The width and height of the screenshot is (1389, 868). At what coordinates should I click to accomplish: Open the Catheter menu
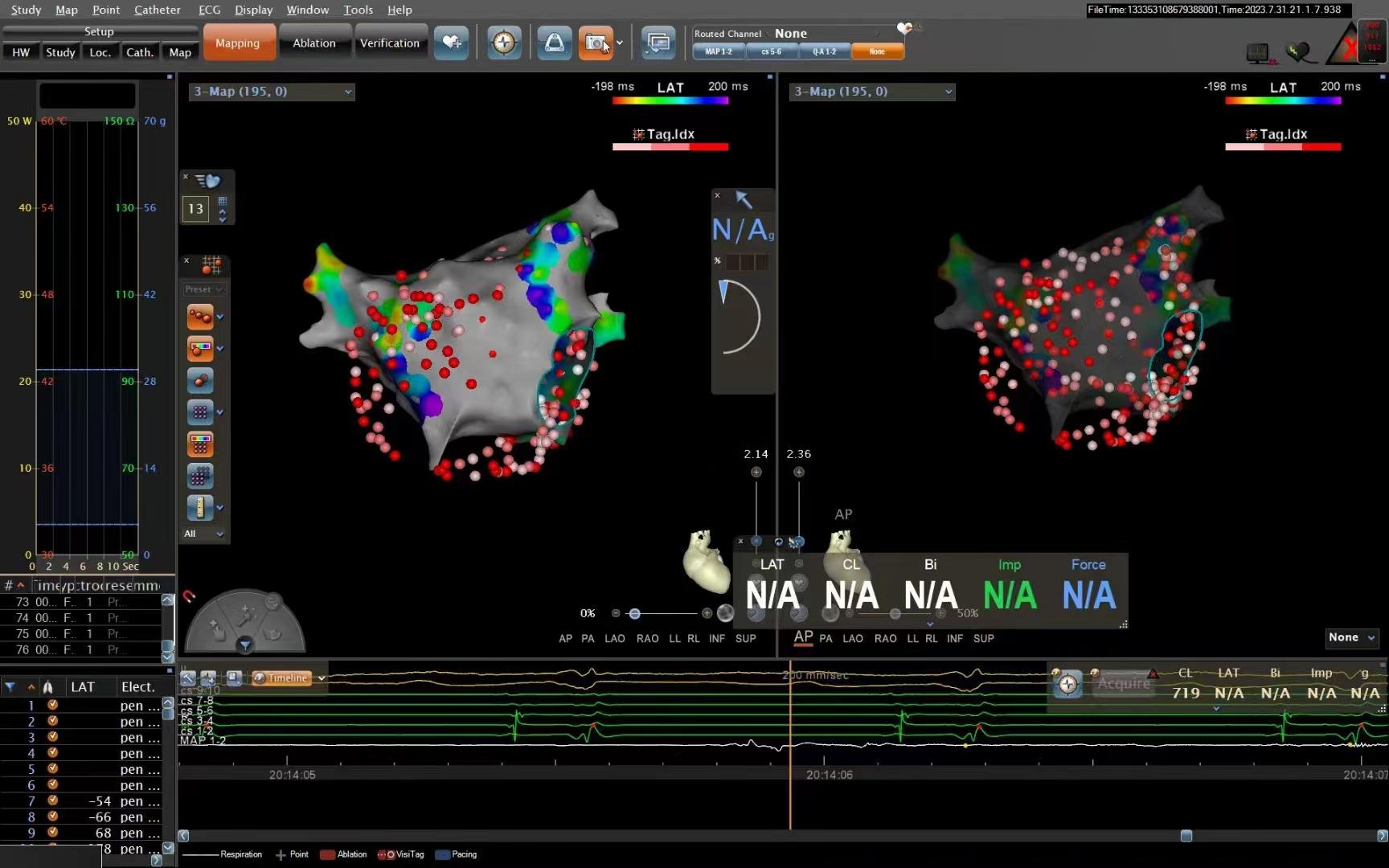pyautogui.click(x=157, y=10)
